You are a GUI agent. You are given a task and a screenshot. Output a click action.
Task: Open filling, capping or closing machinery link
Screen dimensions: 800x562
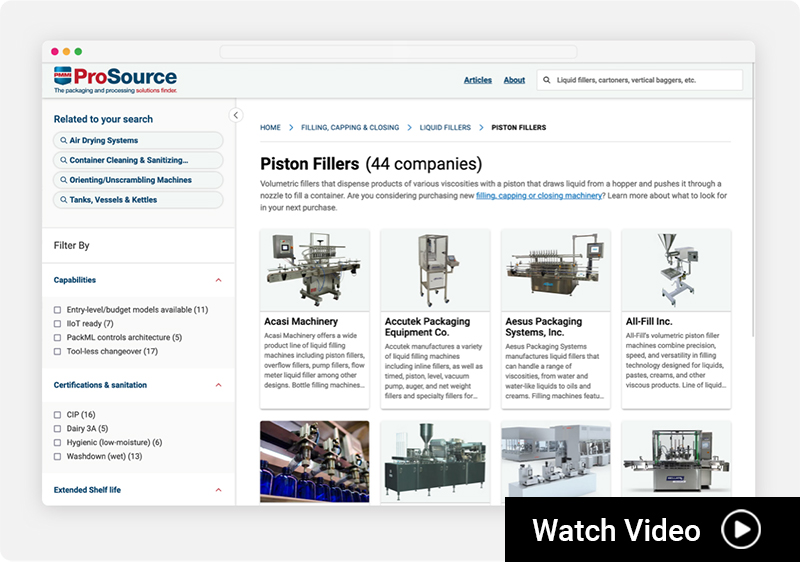click(x=539, y=196)
